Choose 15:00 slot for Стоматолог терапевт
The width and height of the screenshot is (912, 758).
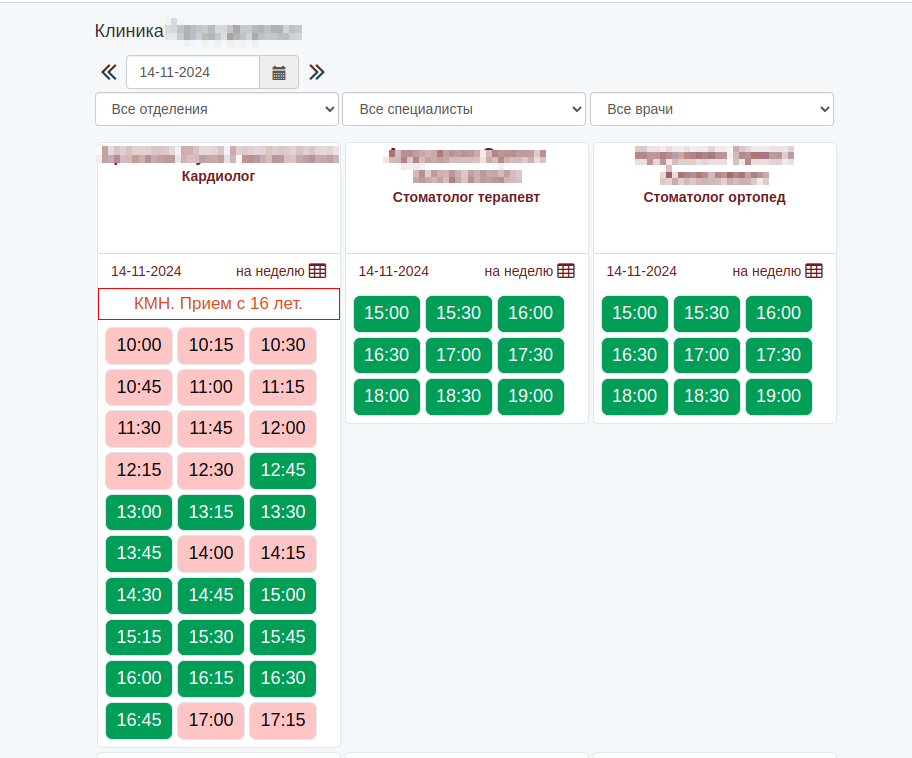pos(387,313)
